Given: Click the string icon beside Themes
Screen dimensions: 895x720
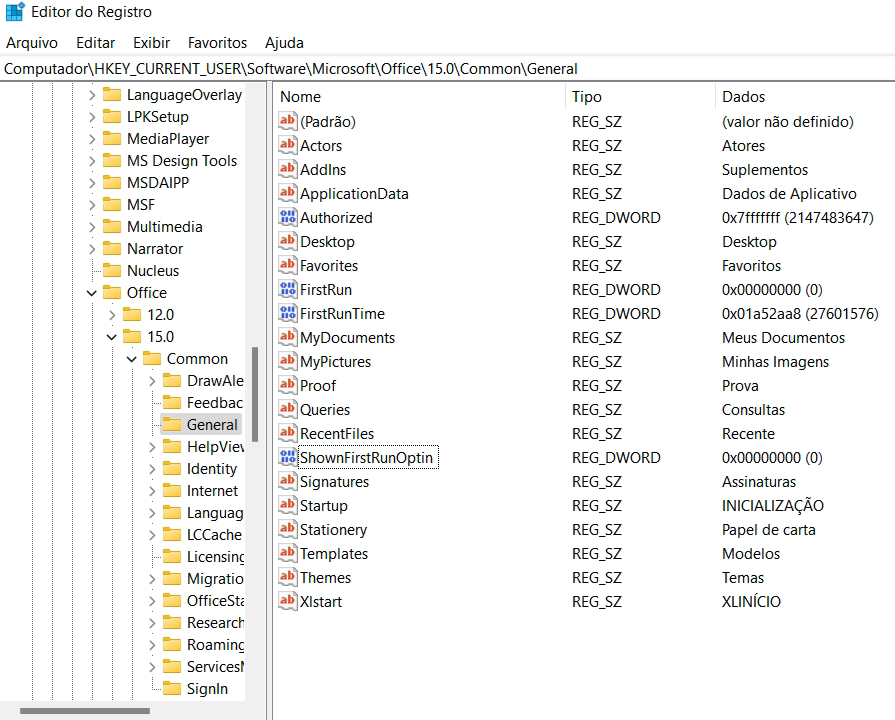Looking at the screenshot, I should (288, 577).
